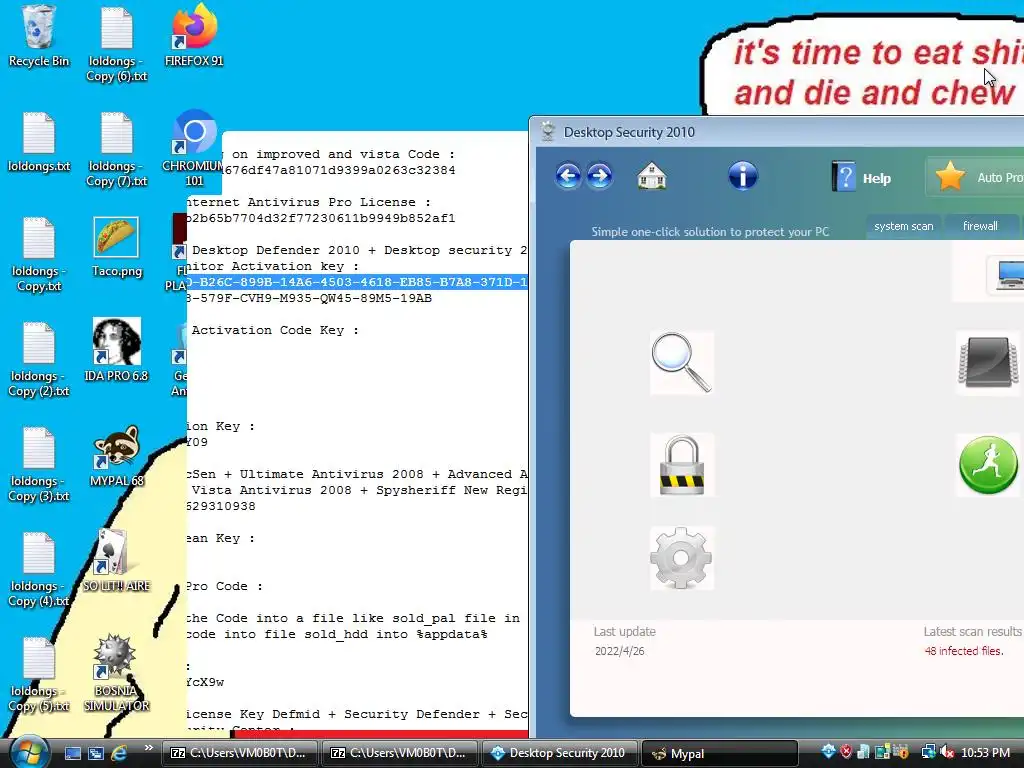Activate Desktop Security 2010 taskbar button
Image resolution: width=1024 pixels, height=768 pixels.
(559, 753)
